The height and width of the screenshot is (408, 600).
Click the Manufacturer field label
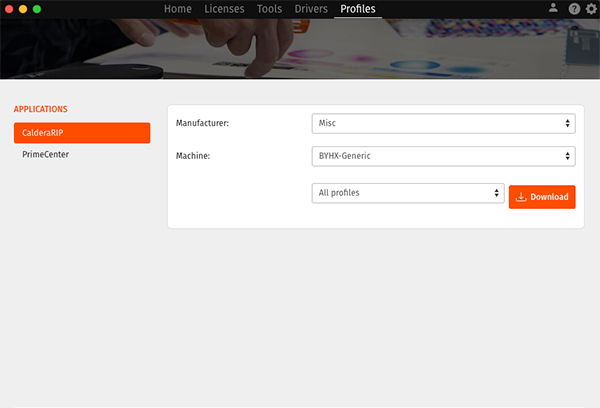203,123
